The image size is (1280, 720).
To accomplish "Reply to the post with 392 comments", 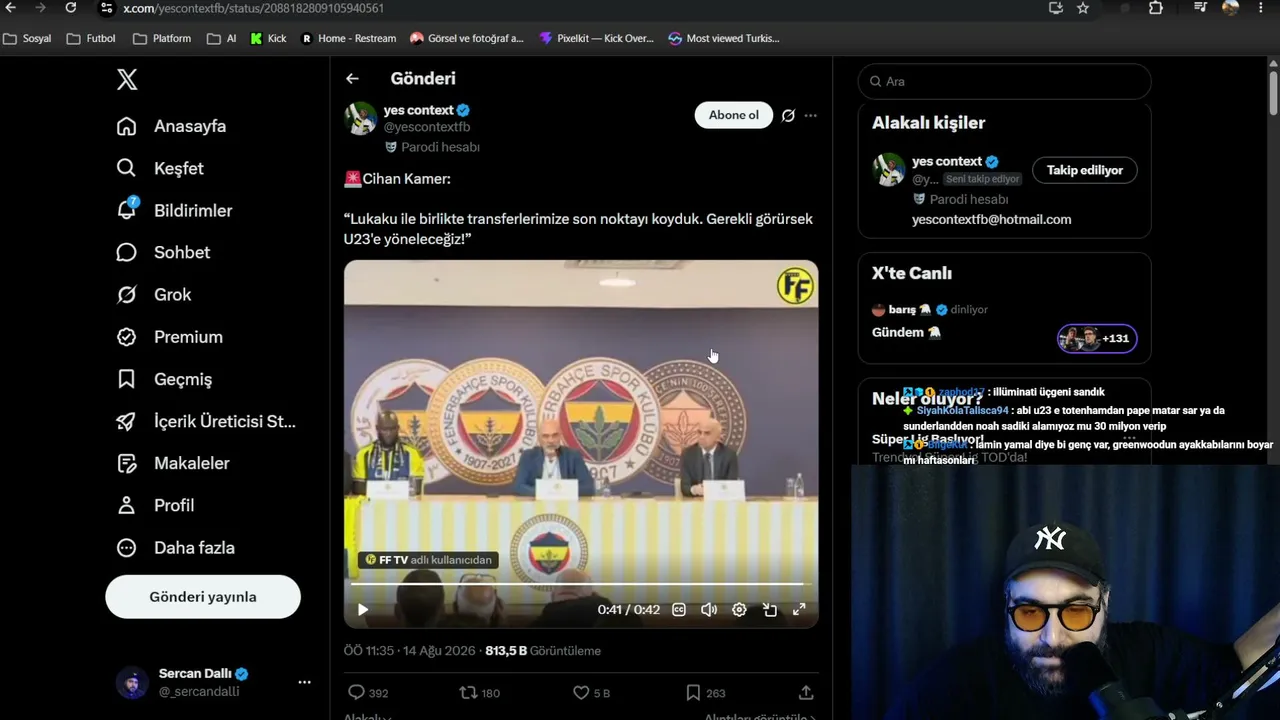I will tap(367, 692).
